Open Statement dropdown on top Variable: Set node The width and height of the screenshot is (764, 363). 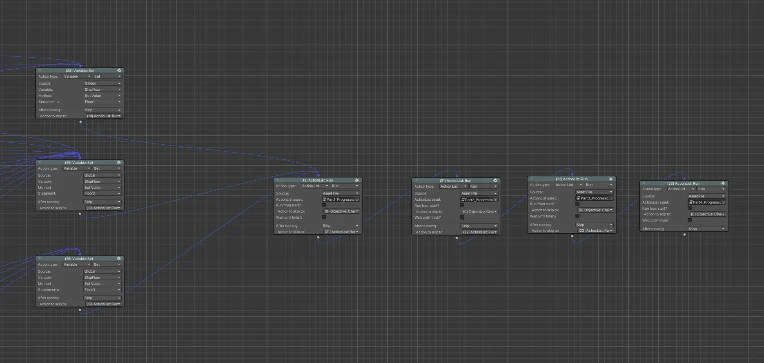103,102
